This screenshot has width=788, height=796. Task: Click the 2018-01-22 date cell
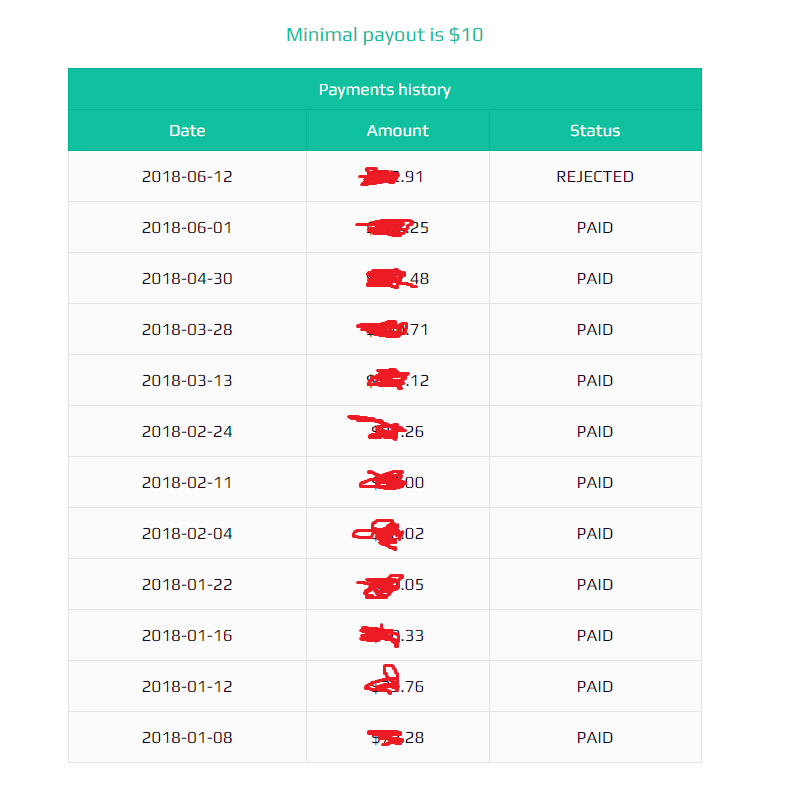click(187, 584)
